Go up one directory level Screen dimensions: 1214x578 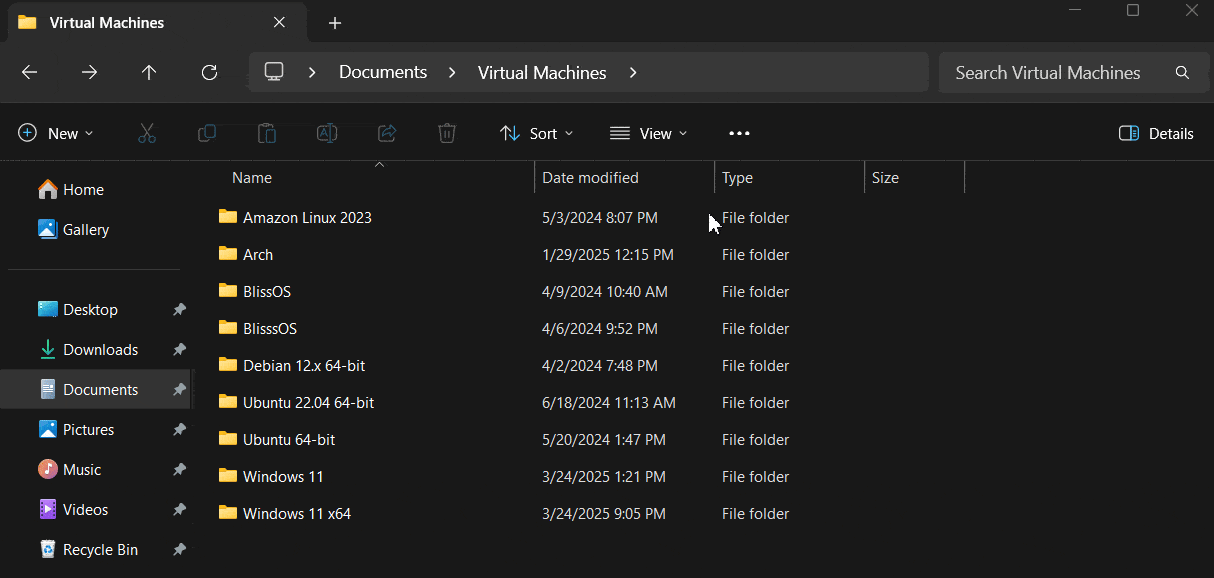pos(149,72)
